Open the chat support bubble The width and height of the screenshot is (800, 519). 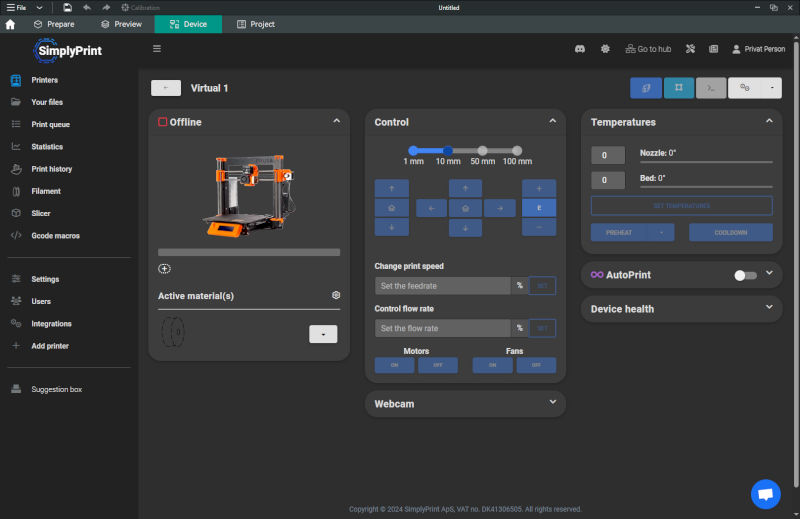click(x=765, y=494)
